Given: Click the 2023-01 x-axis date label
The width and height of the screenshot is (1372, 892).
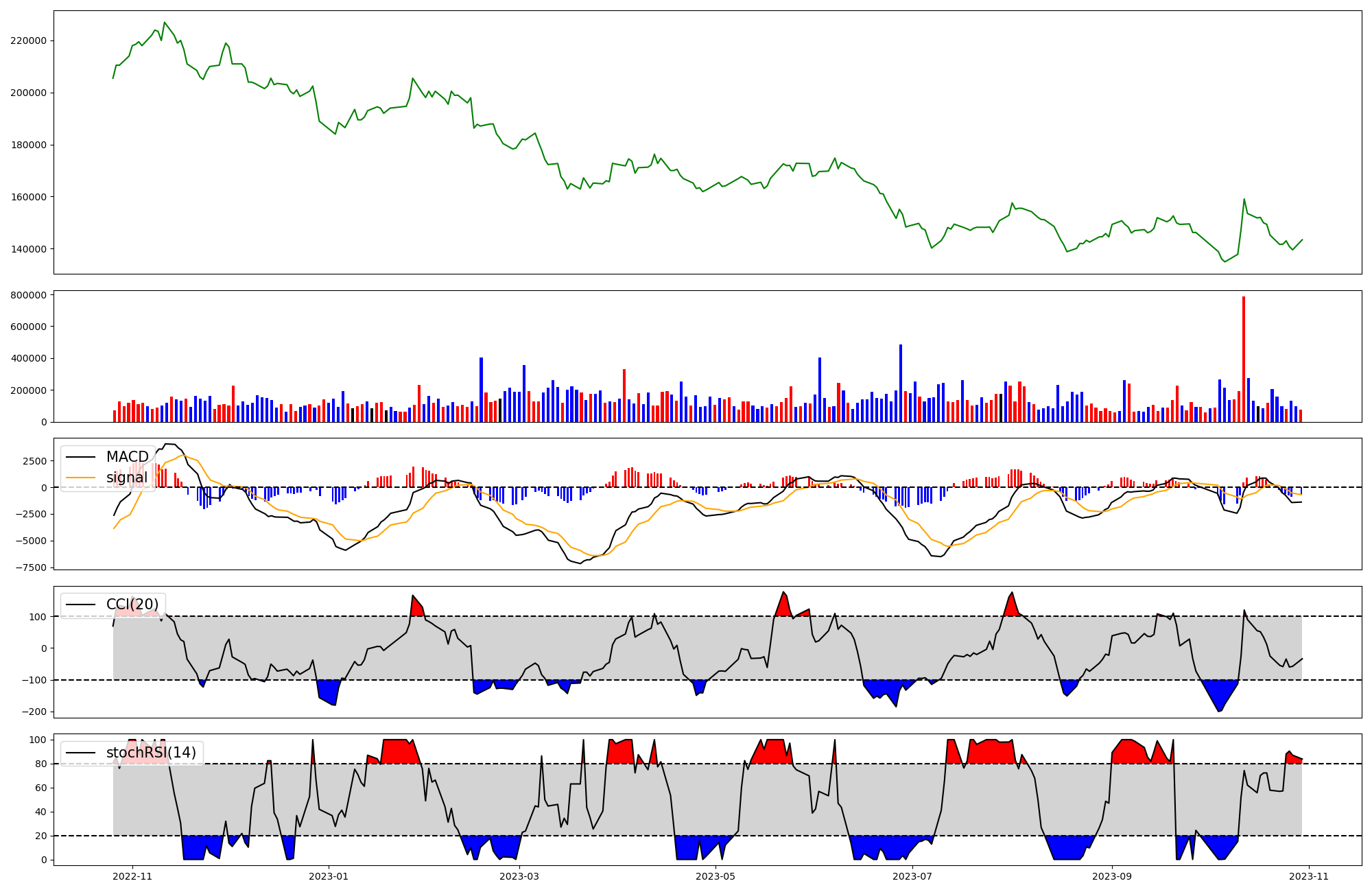Looking at the screenshot, I should 329,876.
